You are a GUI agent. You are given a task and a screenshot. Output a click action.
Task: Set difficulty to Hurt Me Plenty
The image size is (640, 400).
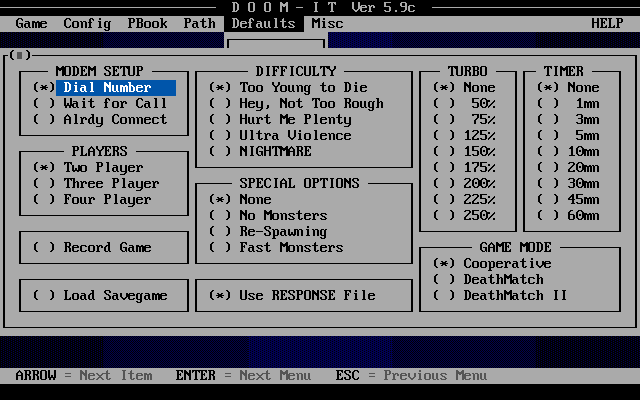click(280, 119)
